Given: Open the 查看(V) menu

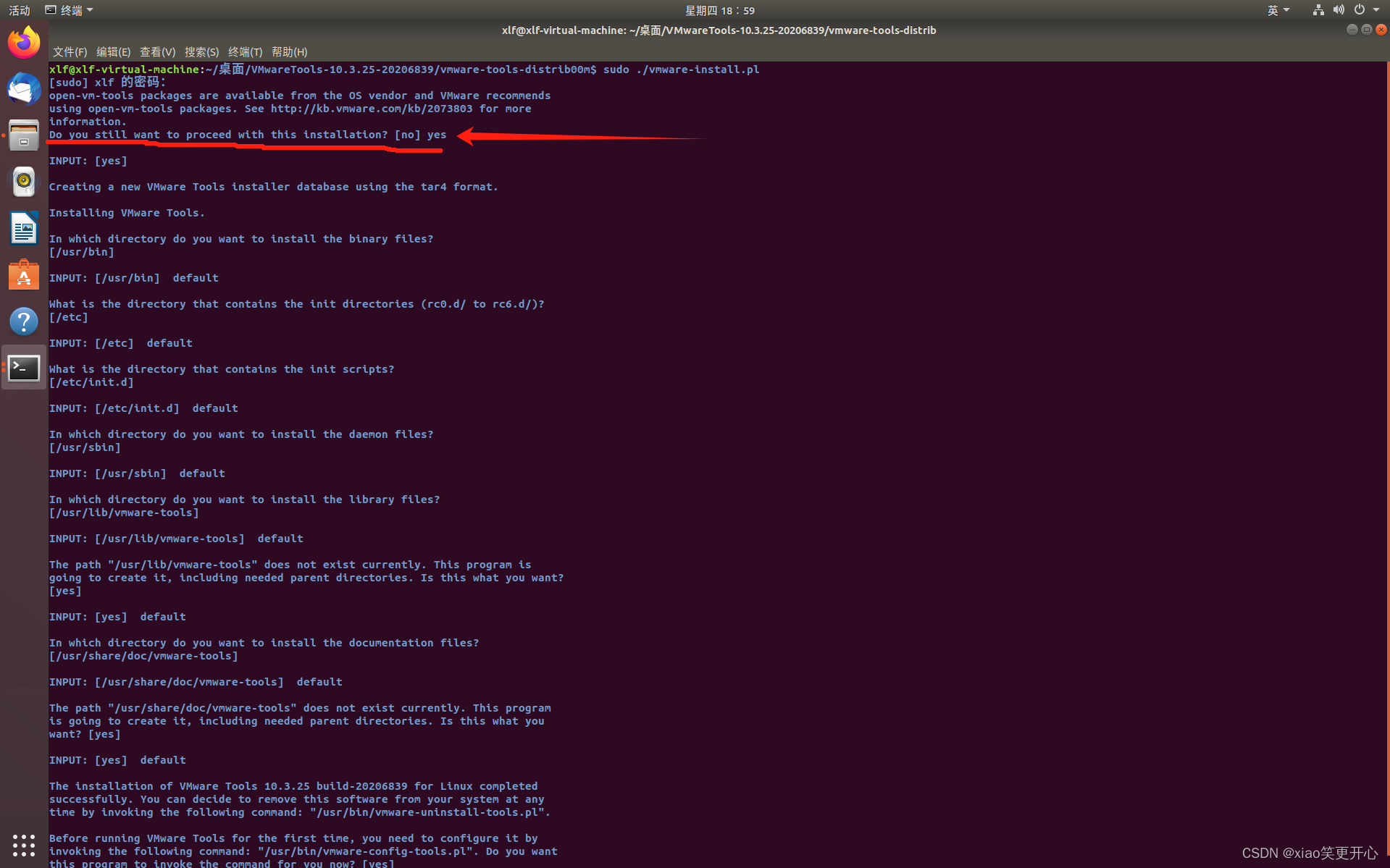Looking at the screenshot, I should click(x=157, y=52).
